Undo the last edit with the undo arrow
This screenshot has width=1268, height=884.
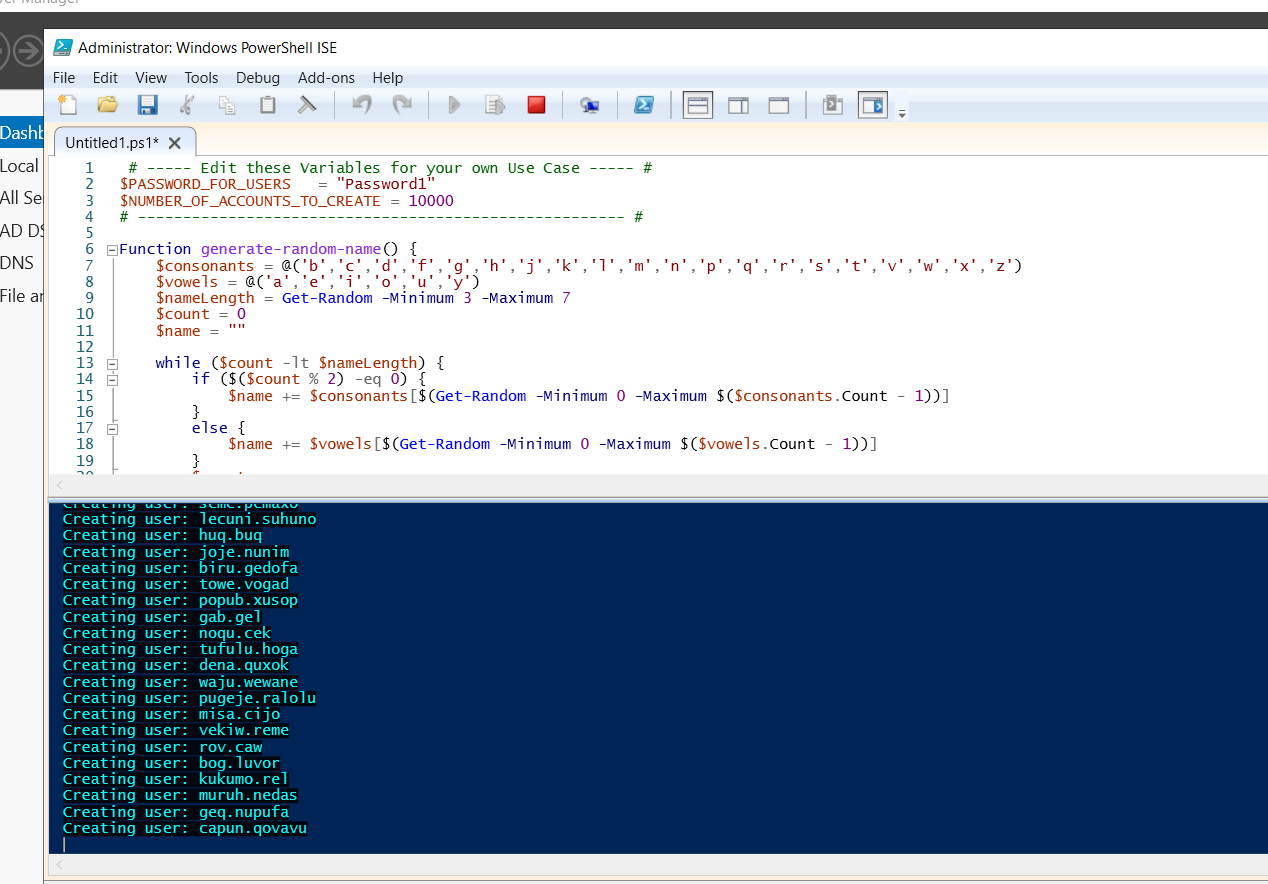pyautogui.click(x=361, y=104)
